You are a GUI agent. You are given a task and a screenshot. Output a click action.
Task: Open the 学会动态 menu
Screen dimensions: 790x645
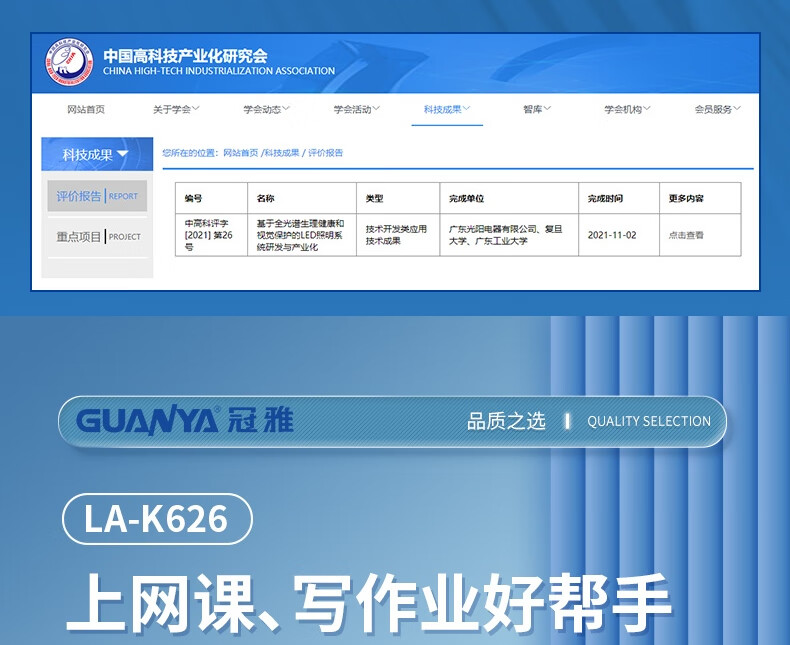pos(267,109)
